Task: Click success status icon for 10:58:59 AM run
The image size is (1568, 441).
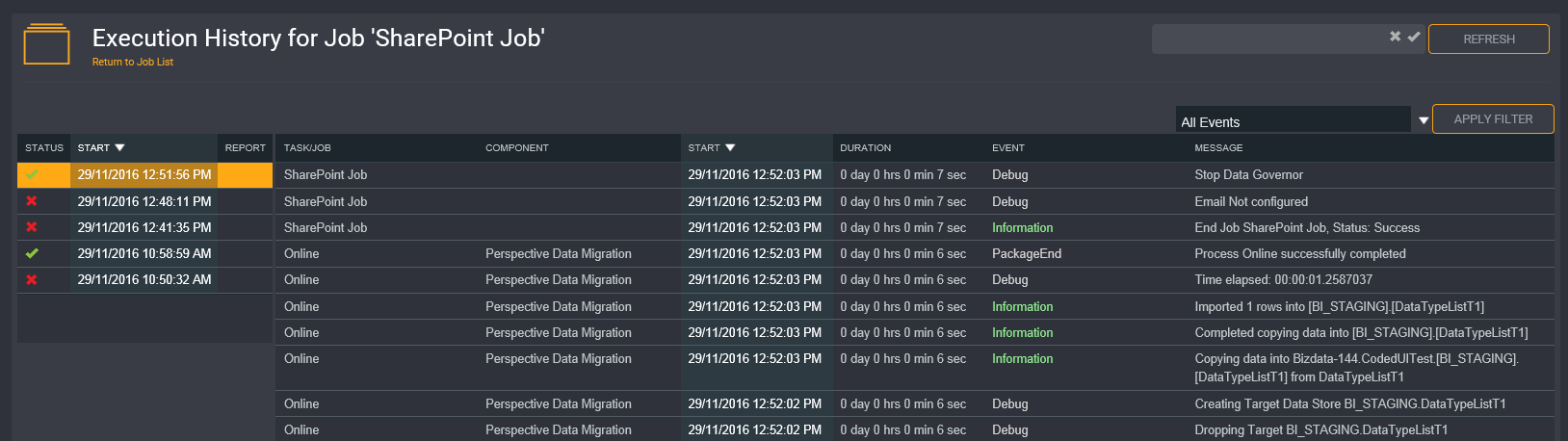Action: 32,253
